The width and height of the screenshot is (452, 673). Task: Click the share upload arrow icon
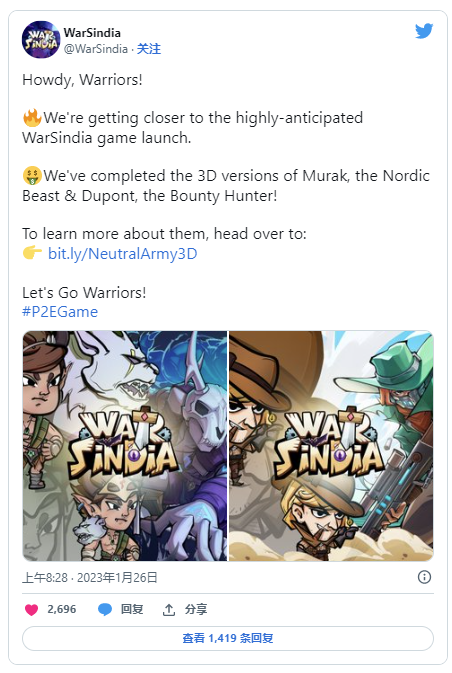(169, 609)
